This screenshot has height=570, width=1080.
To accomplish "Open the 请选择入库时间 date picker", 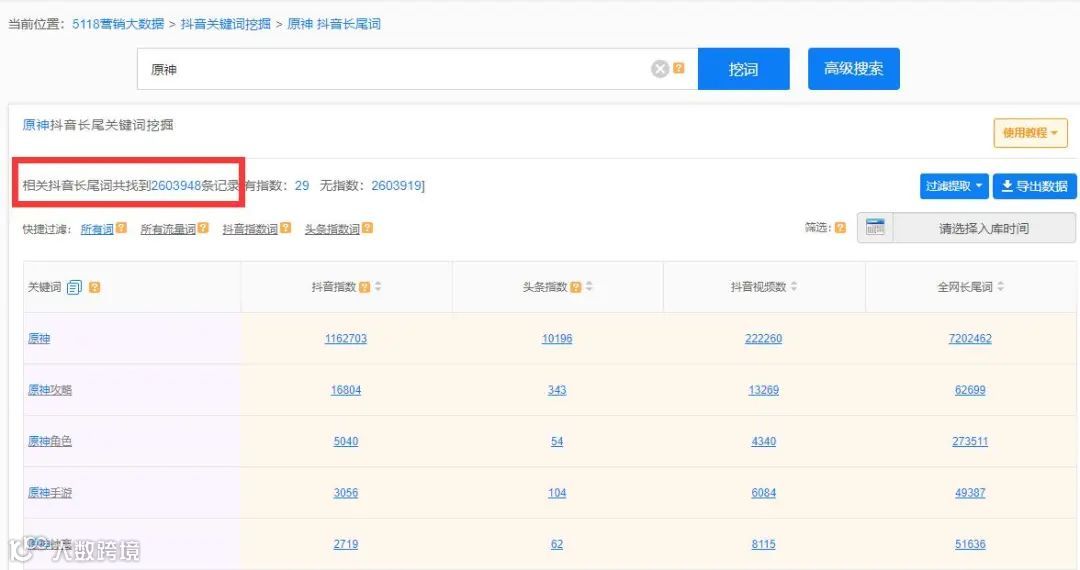I will [984, 228].
